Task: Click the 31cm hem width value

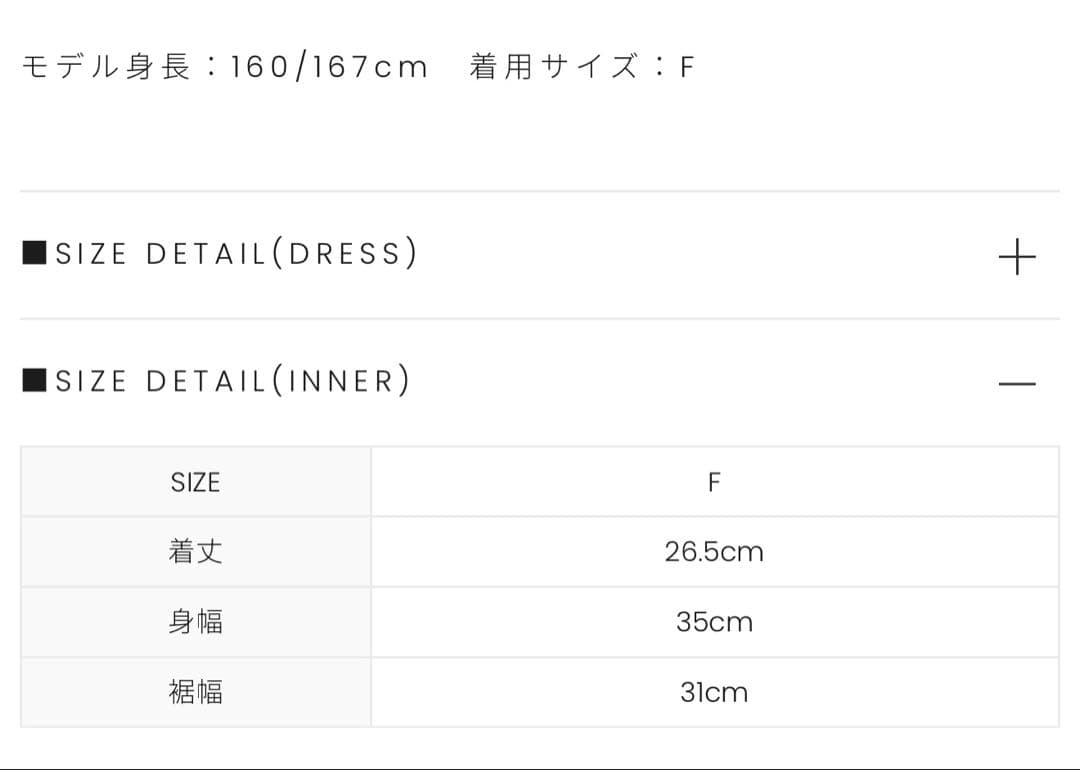Action: [x=714, y=692]
